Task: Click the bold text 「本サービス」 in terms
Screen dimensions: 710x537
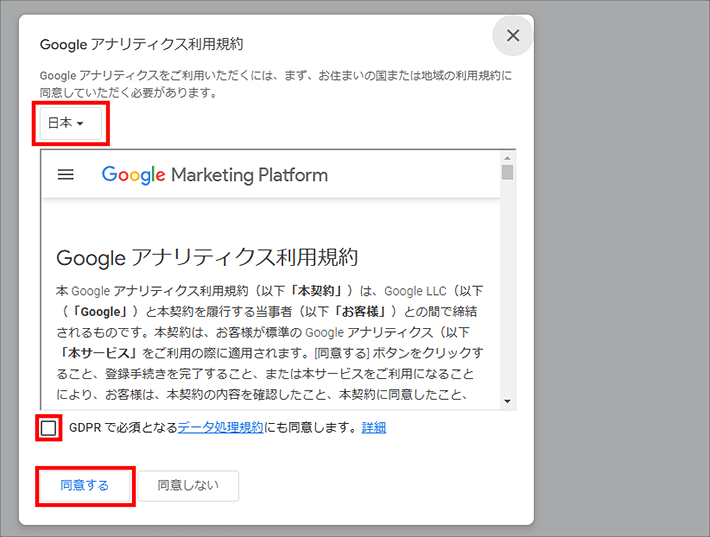Action: click(98, 353)
